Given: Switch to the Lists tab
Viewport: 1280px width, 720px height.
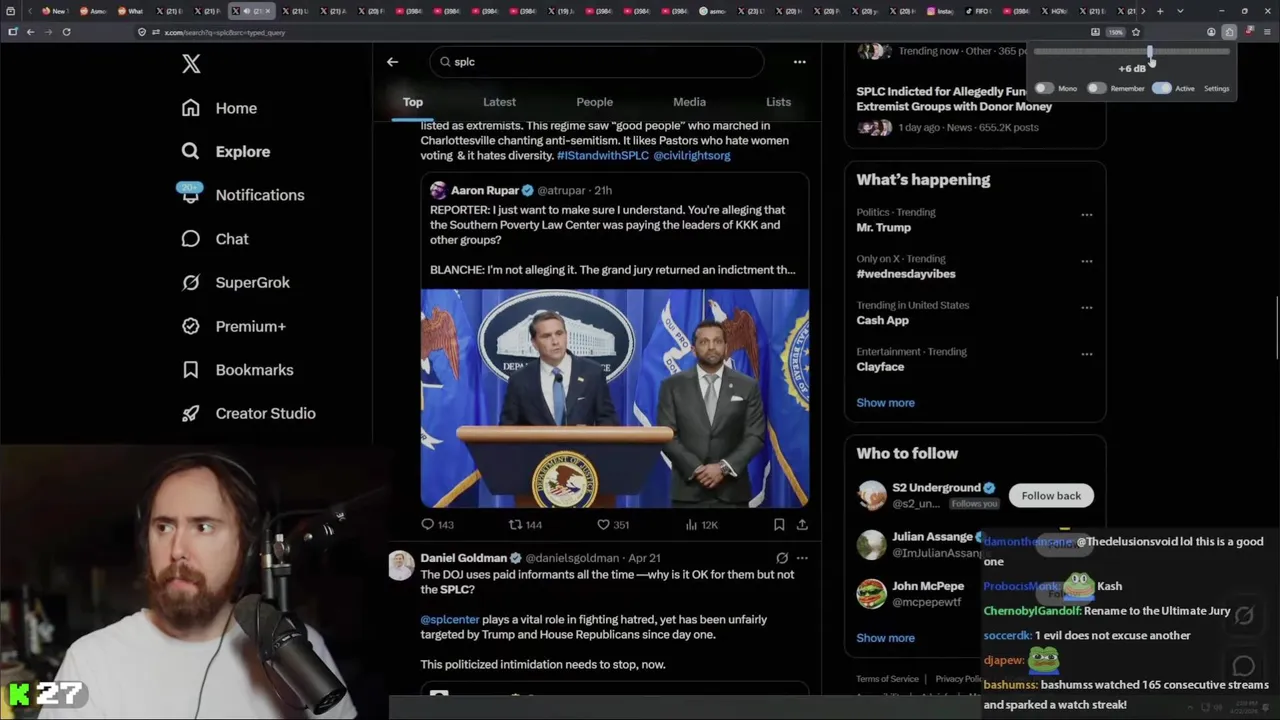Looking at the screenshot, I should [778, 102].
